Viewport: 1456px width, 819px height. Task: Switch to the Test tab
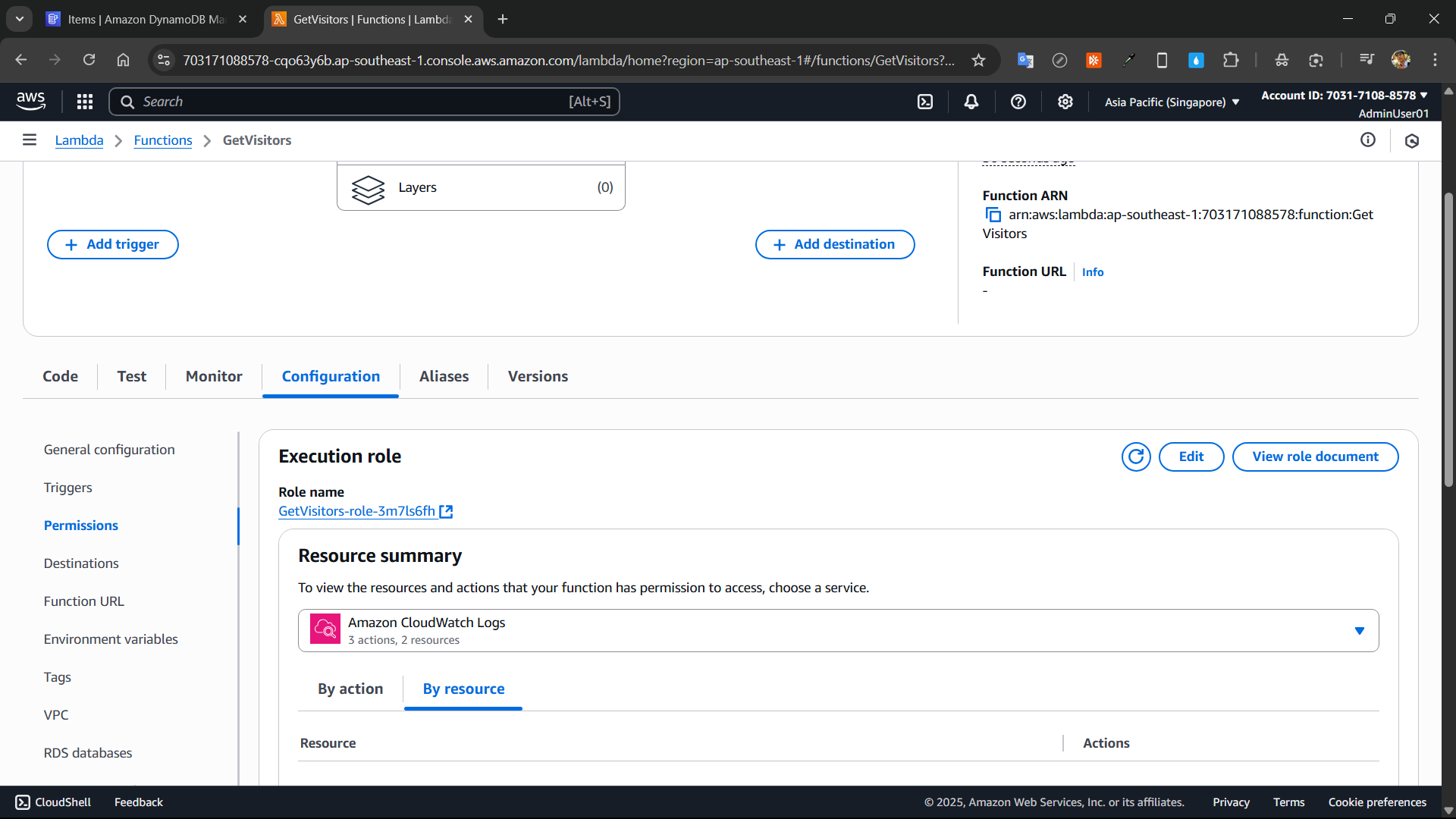tap(132, 376)
